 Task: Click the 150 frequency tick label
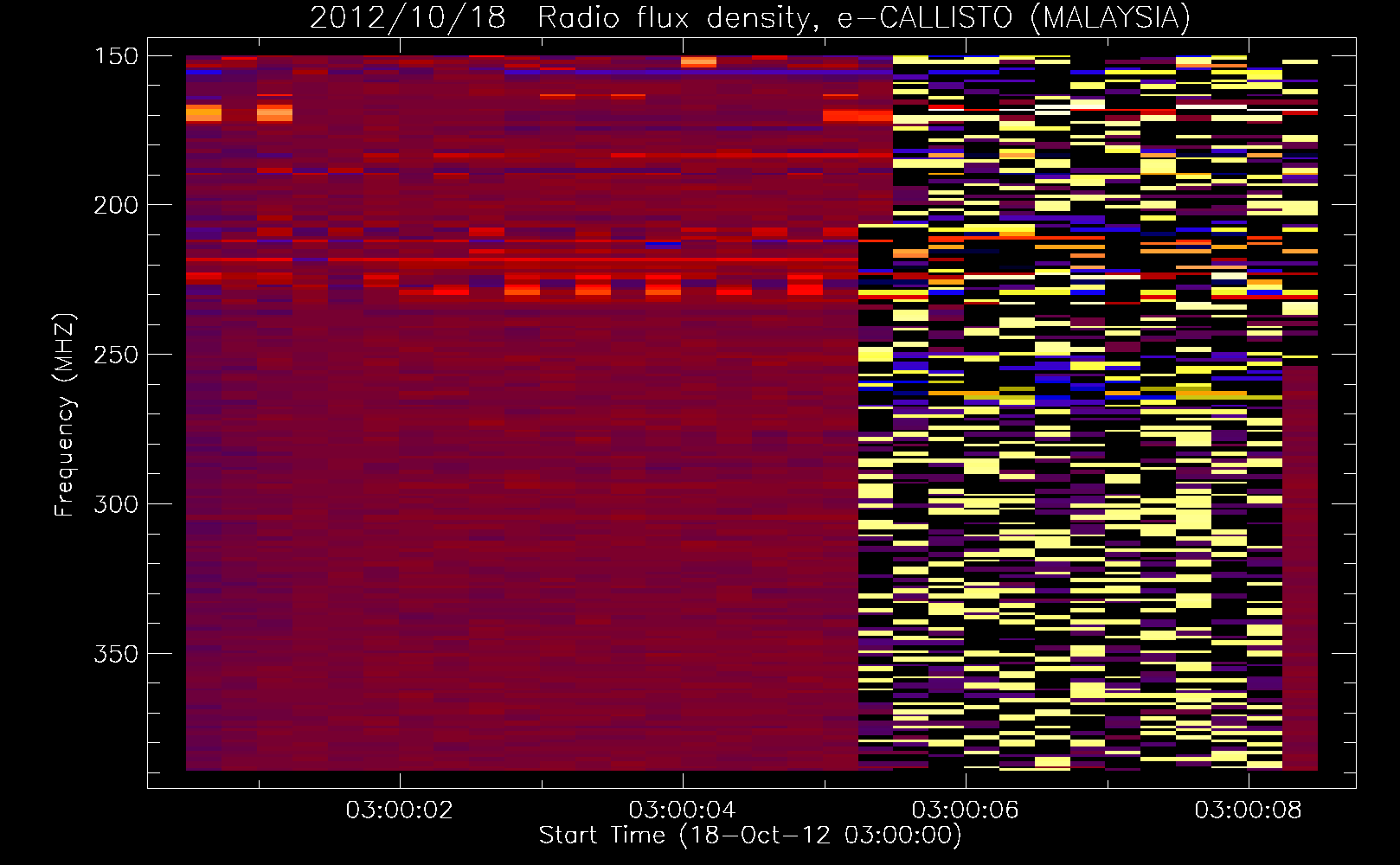point(116,55)
